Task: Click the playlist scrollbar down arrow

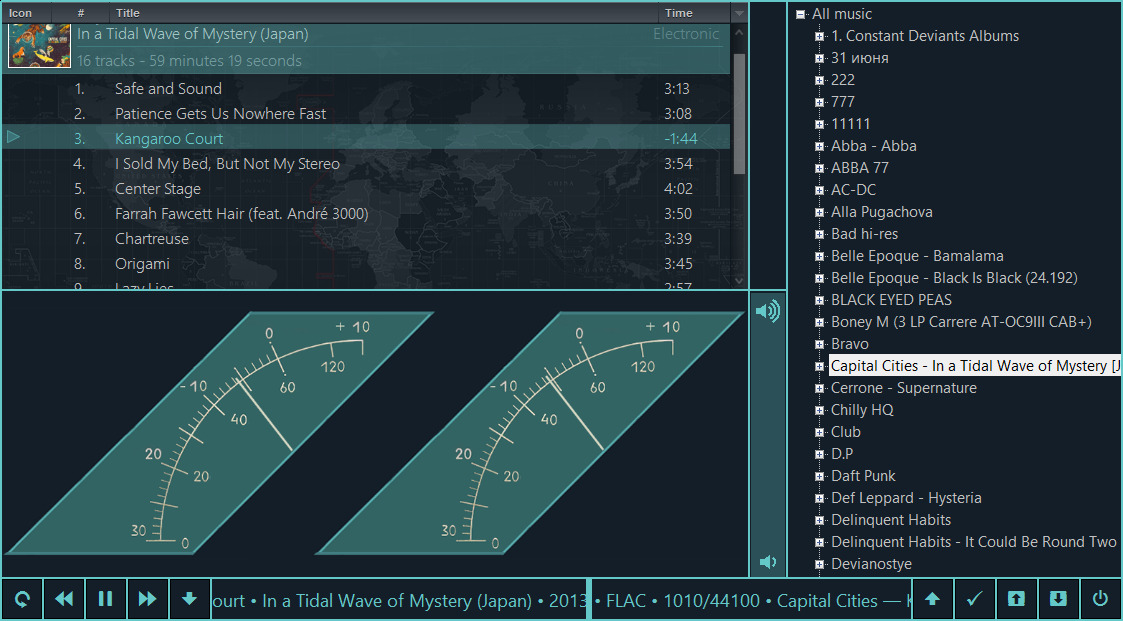Action: [740, 281]
